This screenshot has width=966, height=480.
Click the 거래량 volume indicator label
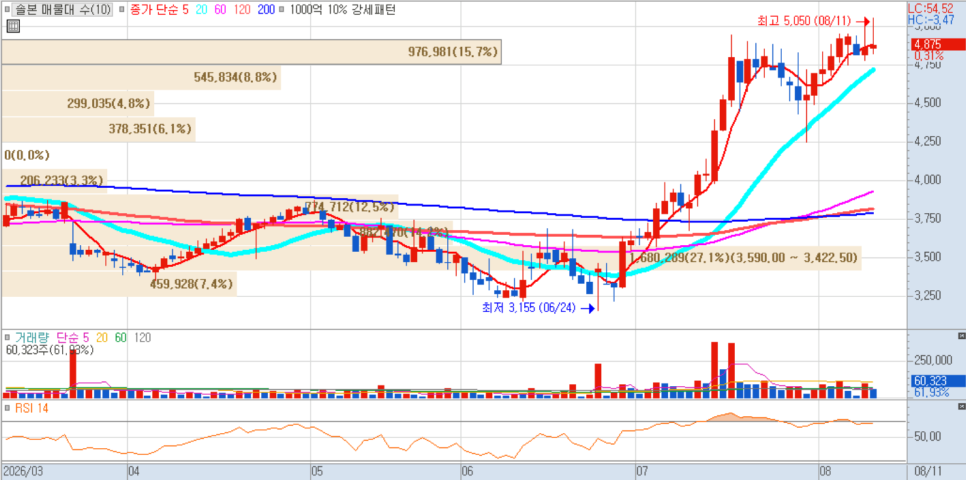pyautogui.click(x=31, y=338)
